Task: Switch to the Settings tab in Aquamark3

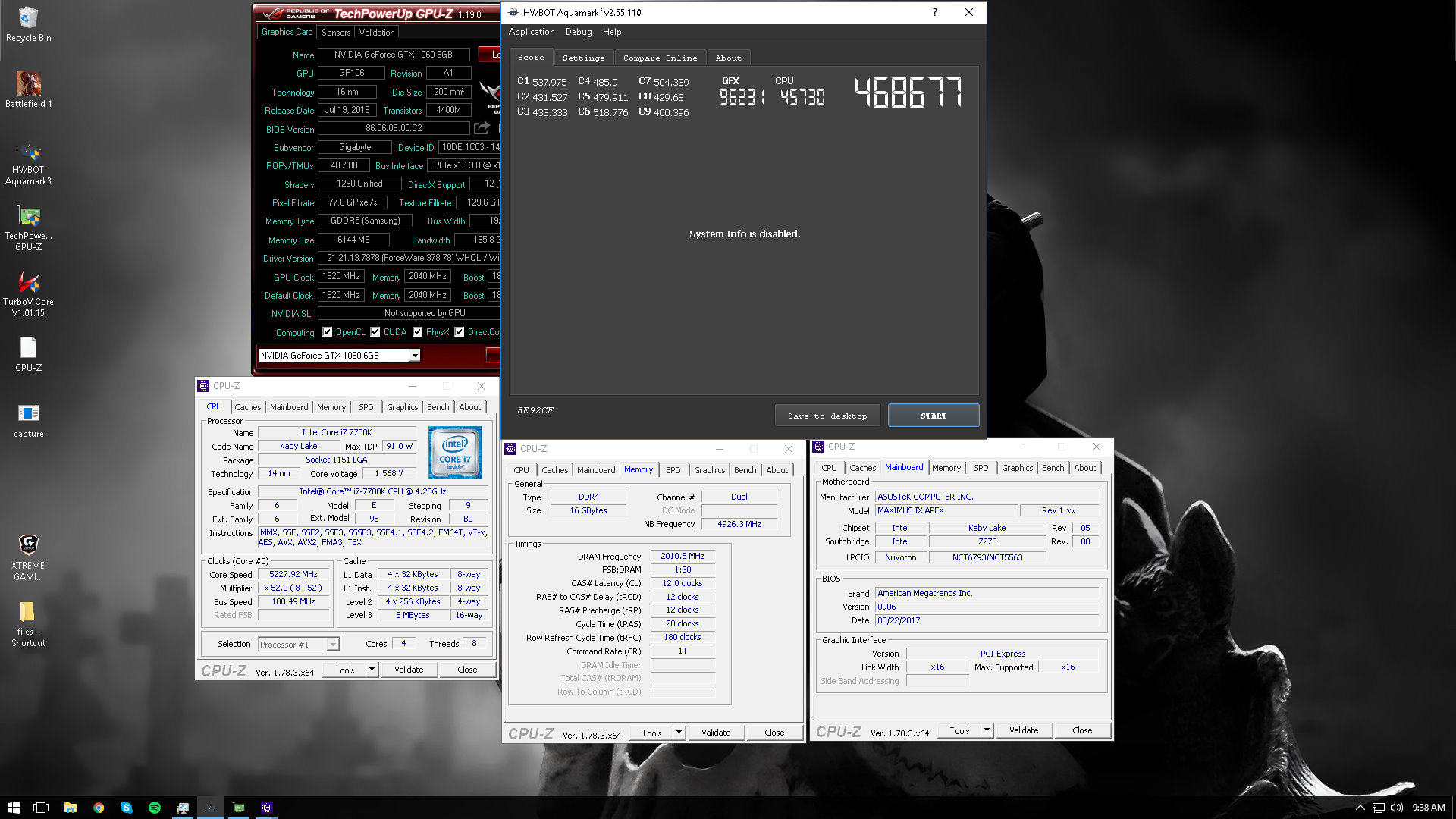Action: click(x=583, y=58)
